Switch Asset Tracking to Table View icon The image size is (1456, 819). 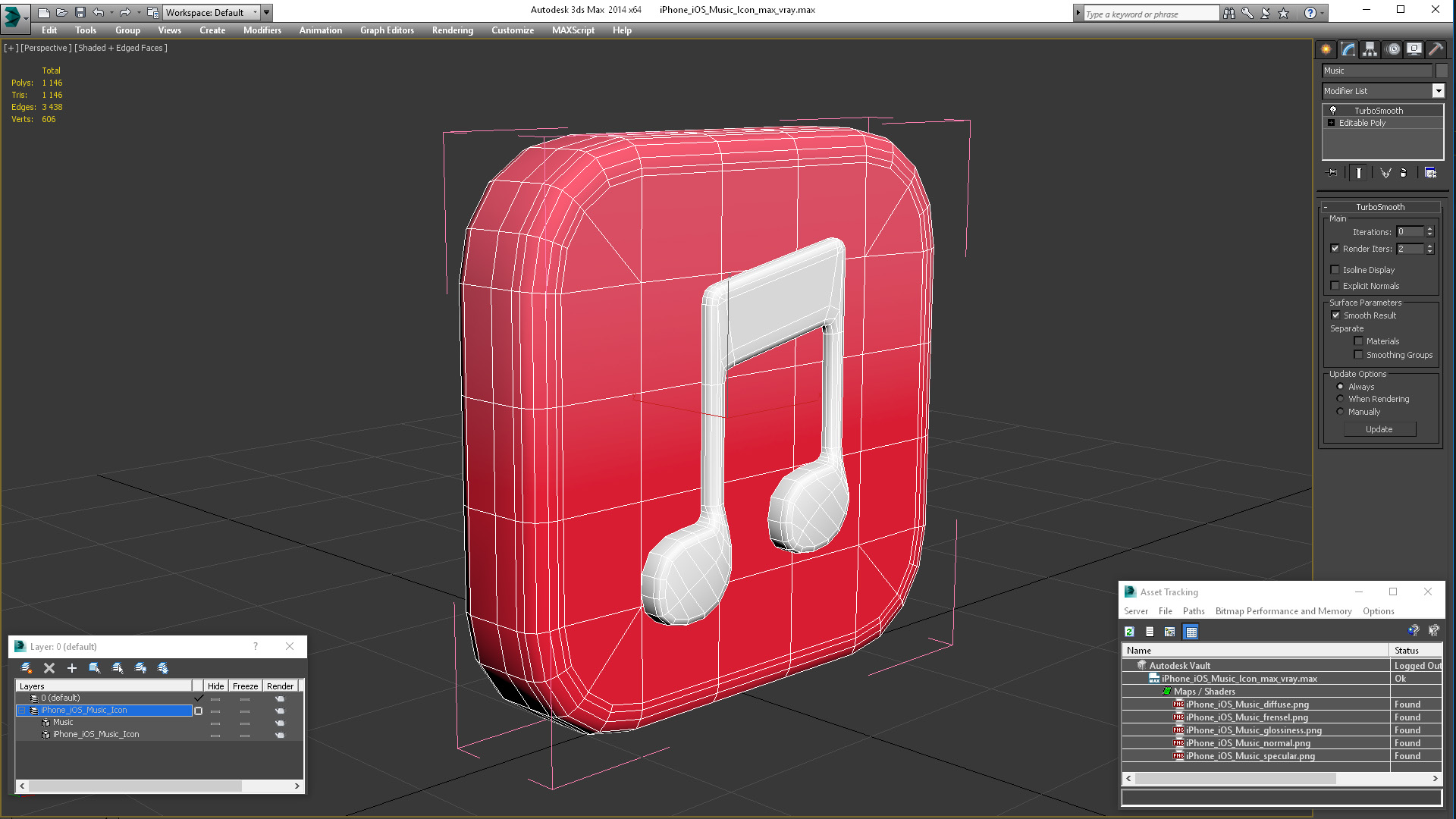coord(1191,632)
